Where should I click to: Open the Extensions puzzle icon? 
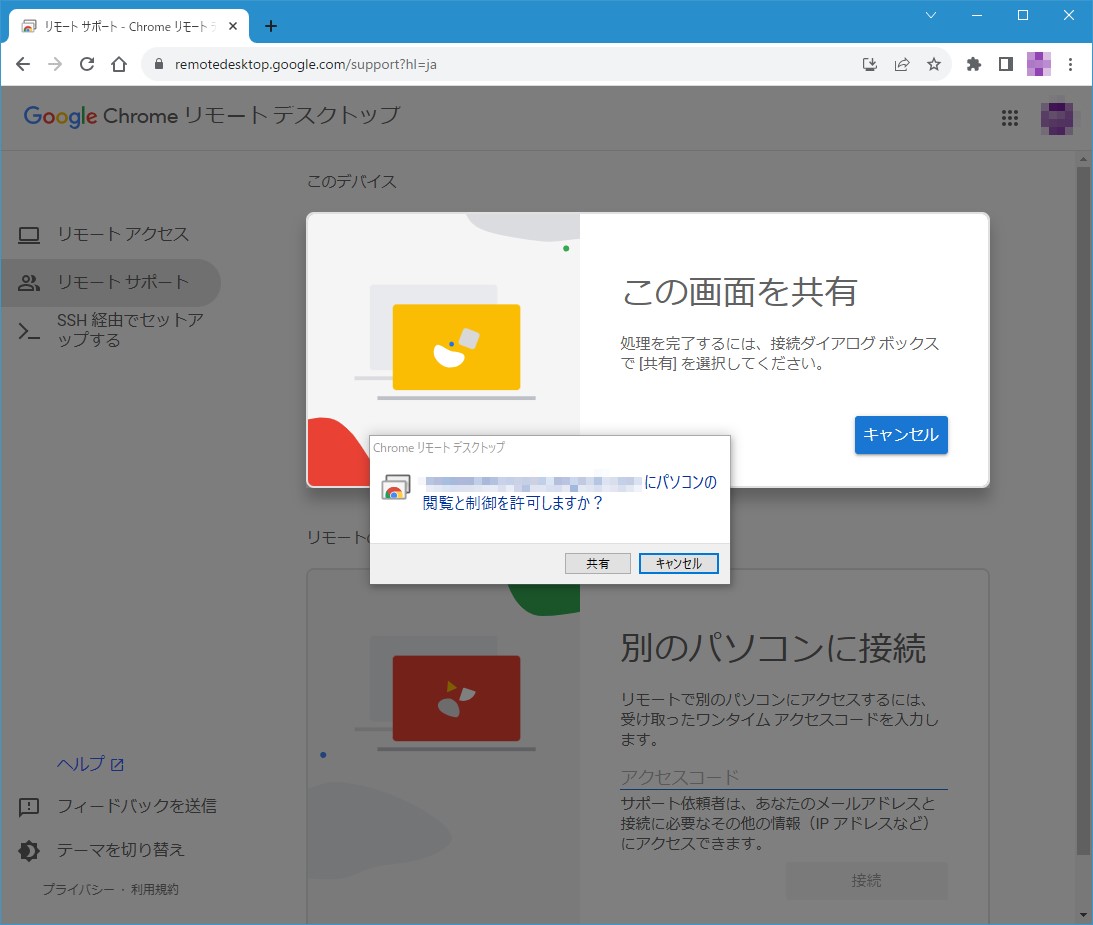pos(974,64)
